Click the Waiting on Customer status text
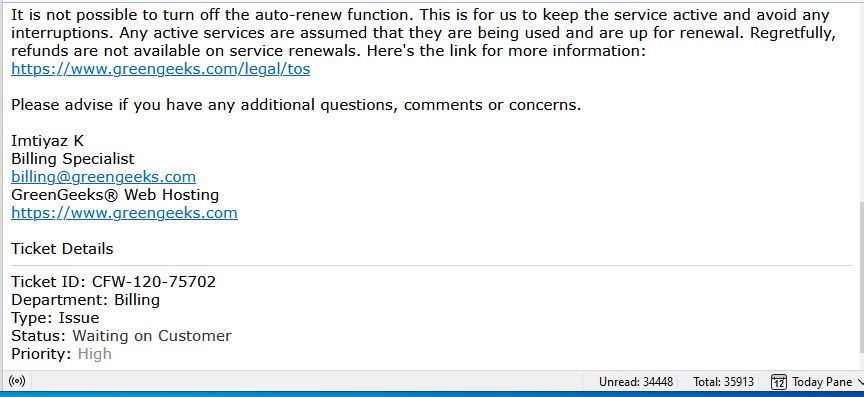 152,336
